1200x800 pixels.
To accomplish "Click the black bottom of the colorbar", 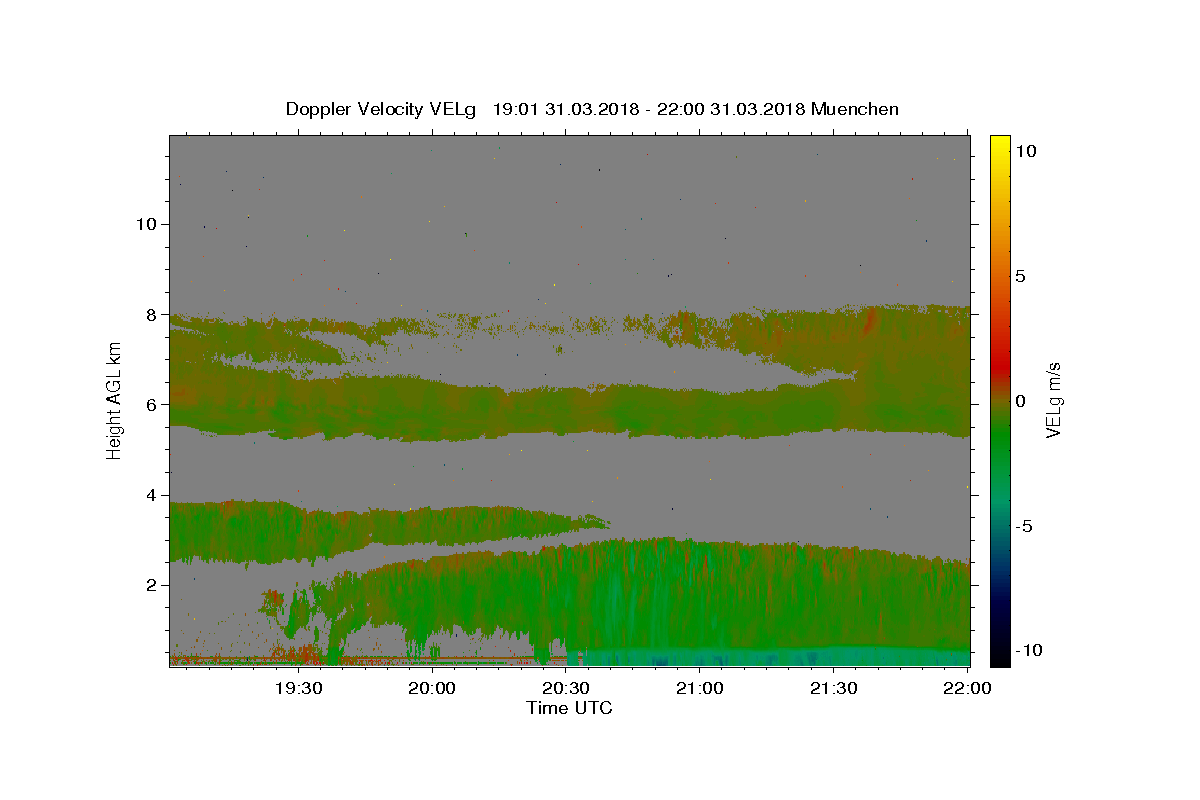I will pyautogui.click(x=999, y=658).
